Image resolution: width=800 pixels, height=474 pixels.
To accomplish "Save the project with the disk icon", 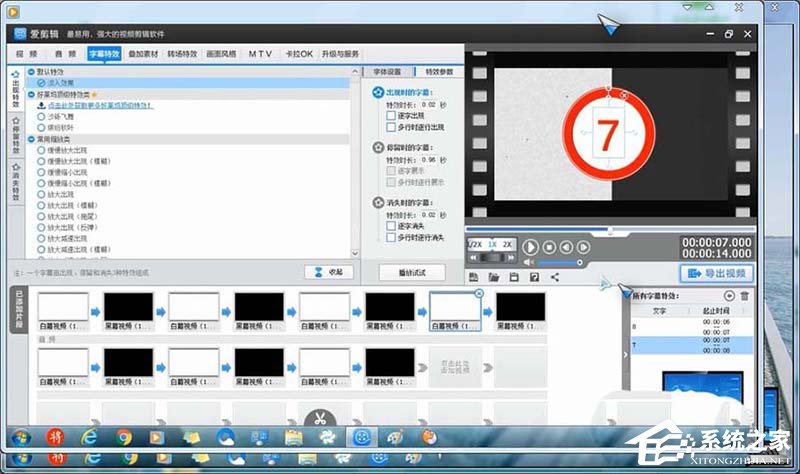I will pos(514,277).
